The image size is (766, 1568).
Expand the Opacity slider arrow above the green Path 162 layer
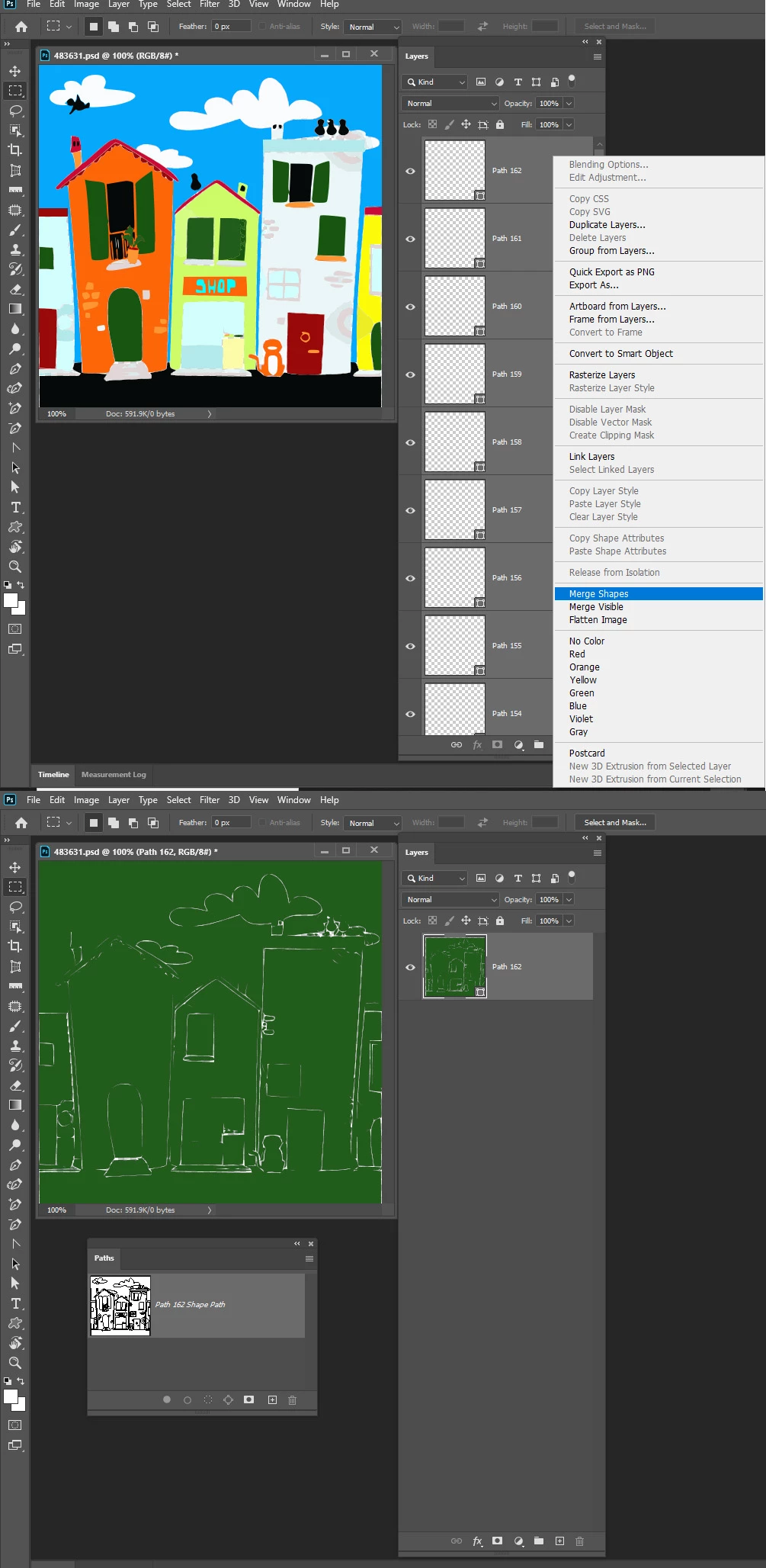coord(569,899)
